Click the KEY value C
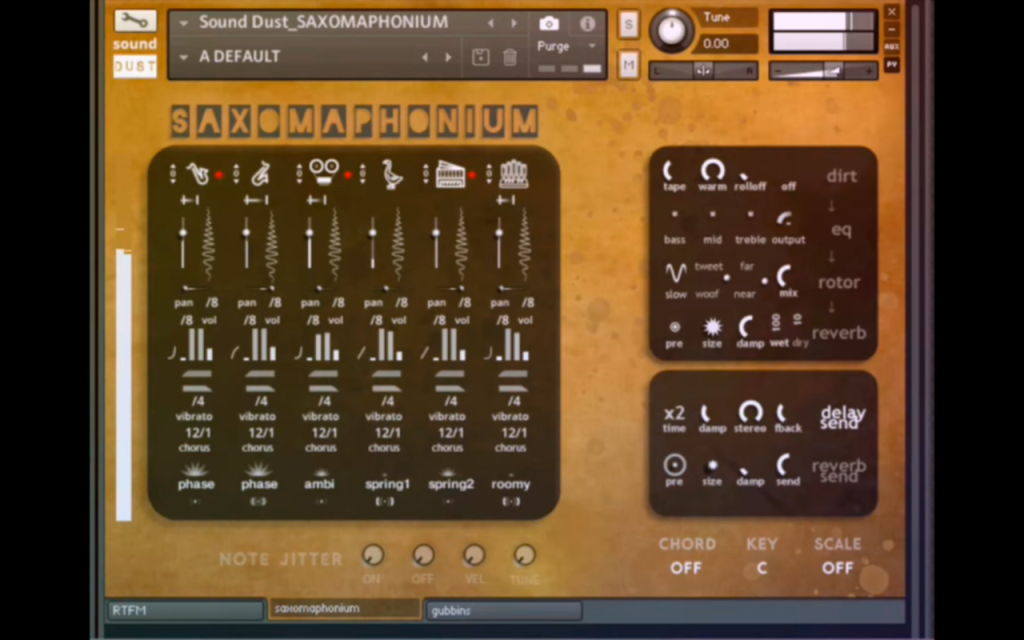Viewport: 1024px width, 640px height. coord(761,568)
